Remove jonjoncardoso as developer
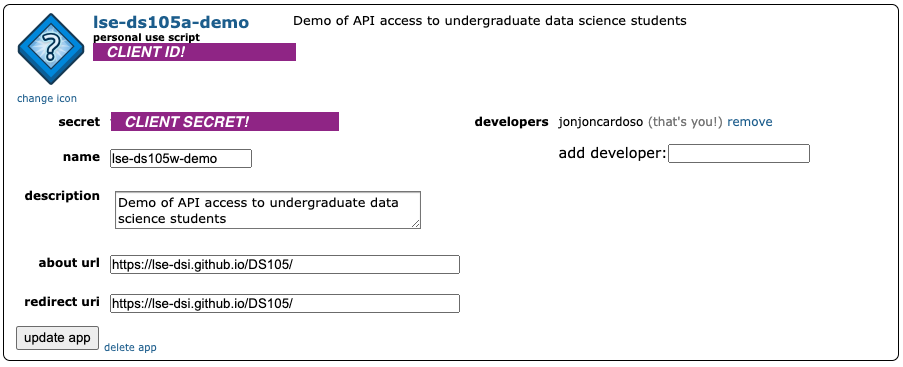Screen dimensions: 903x367 coord(750,122)
